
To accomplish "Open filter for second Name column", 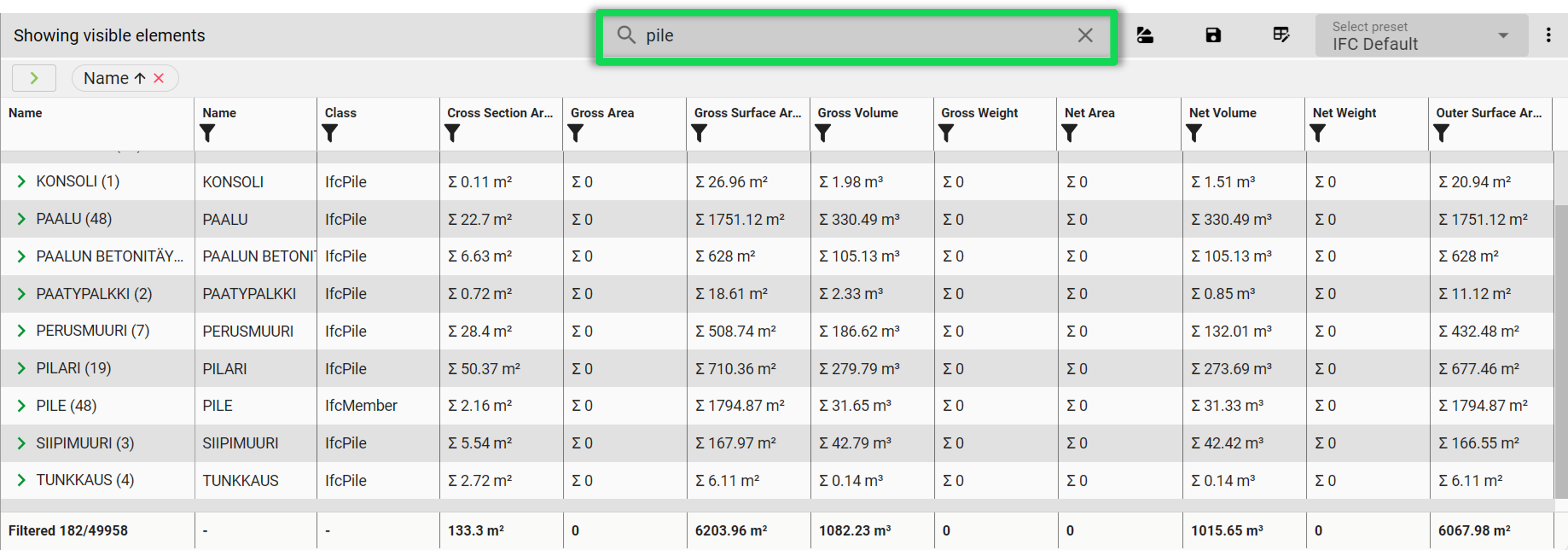I will 207,133.
